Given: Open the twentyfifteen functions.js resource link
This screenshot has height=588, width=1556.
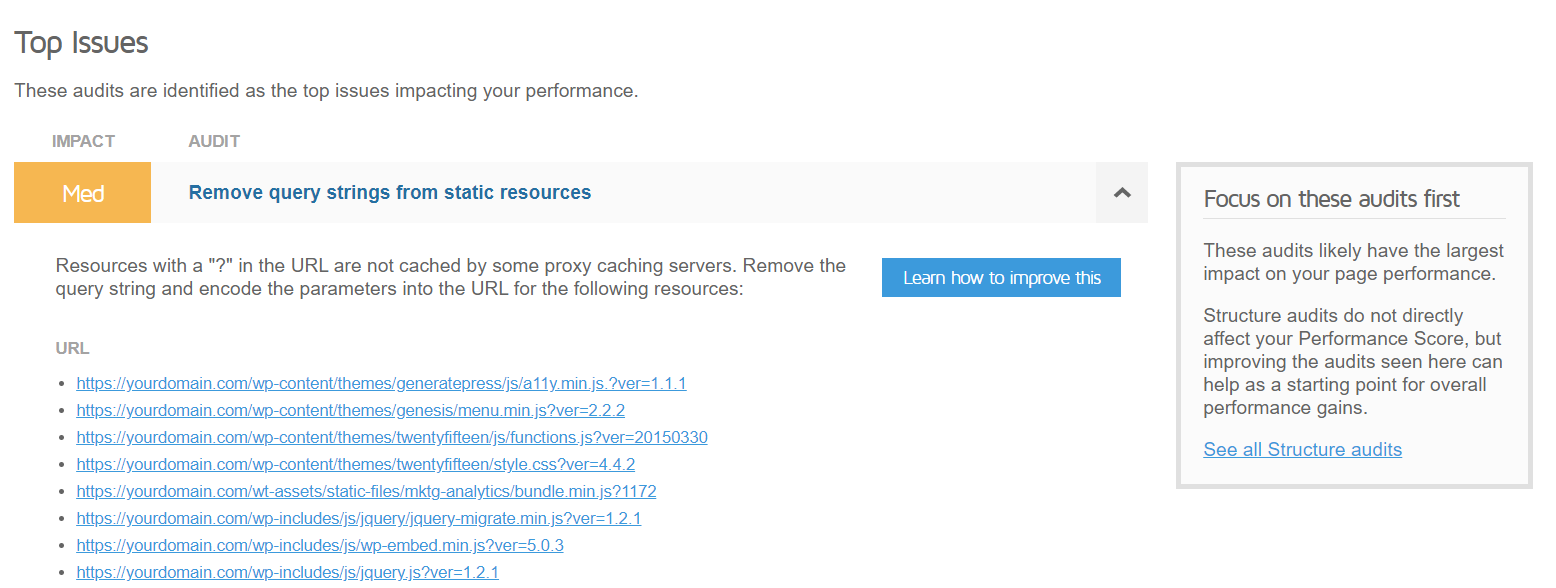Looking at the screenshot, I should click(392, 437).
